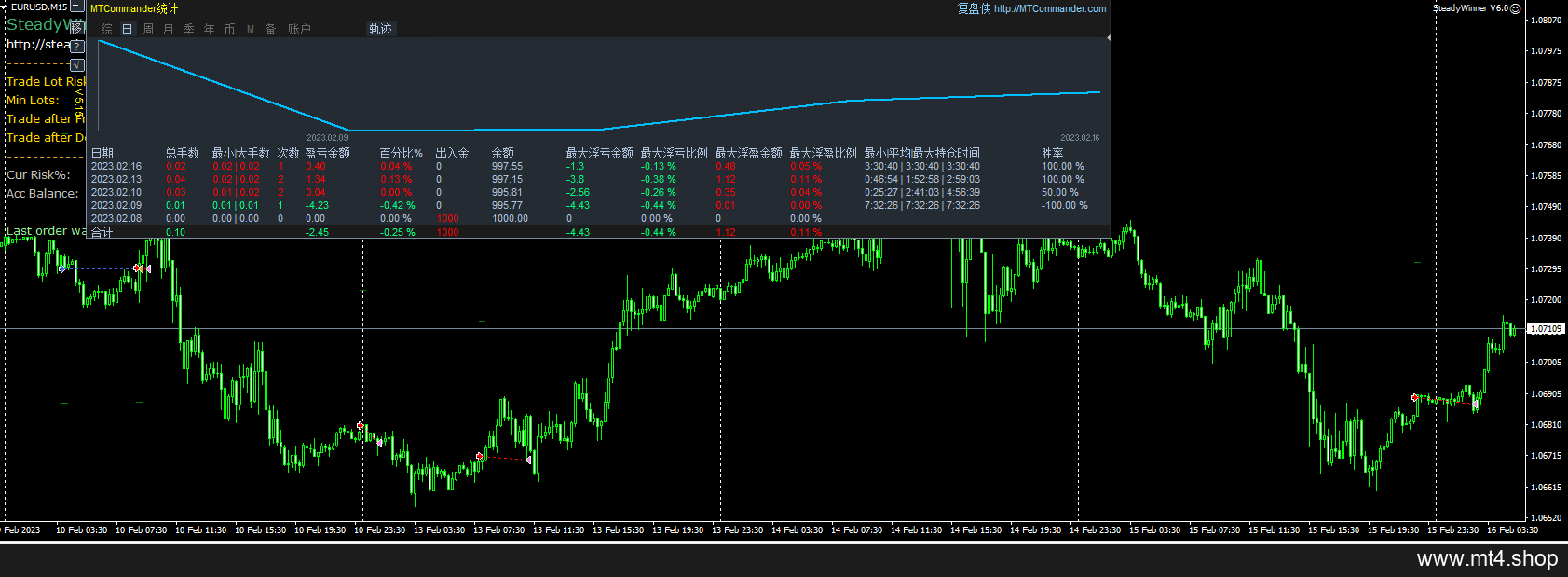Click the red trade marker near 15 Feb 19:30
Screen dimensions: 1568x577
1414,397
